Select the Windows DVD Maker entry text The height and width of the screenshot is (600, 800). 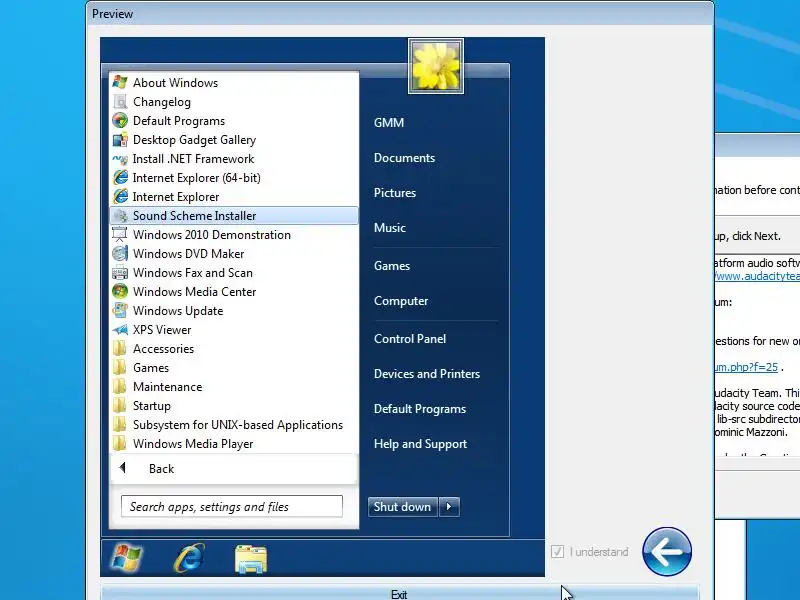click(x=188, y=254)
